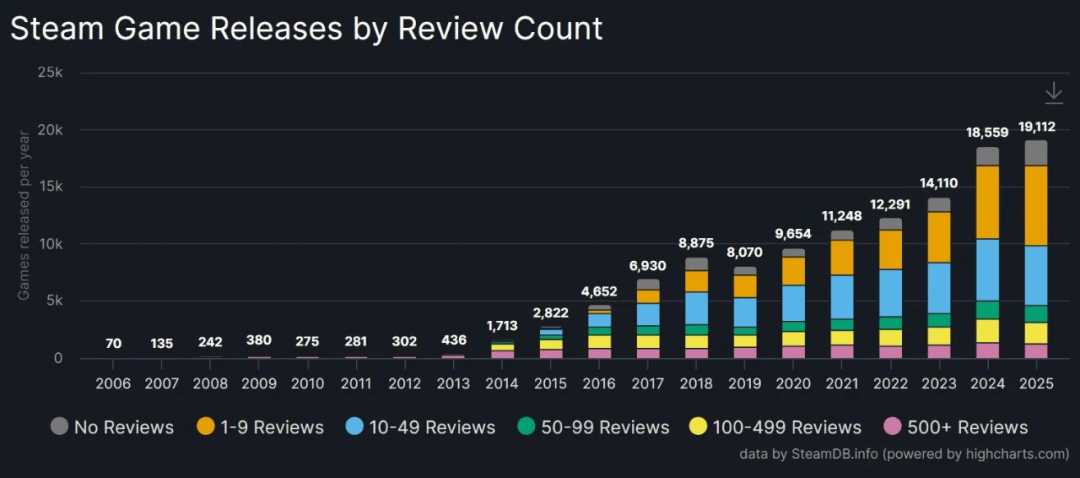Click the gray No Reviews legend dot
1080x478 pixels.
(60, 427)
